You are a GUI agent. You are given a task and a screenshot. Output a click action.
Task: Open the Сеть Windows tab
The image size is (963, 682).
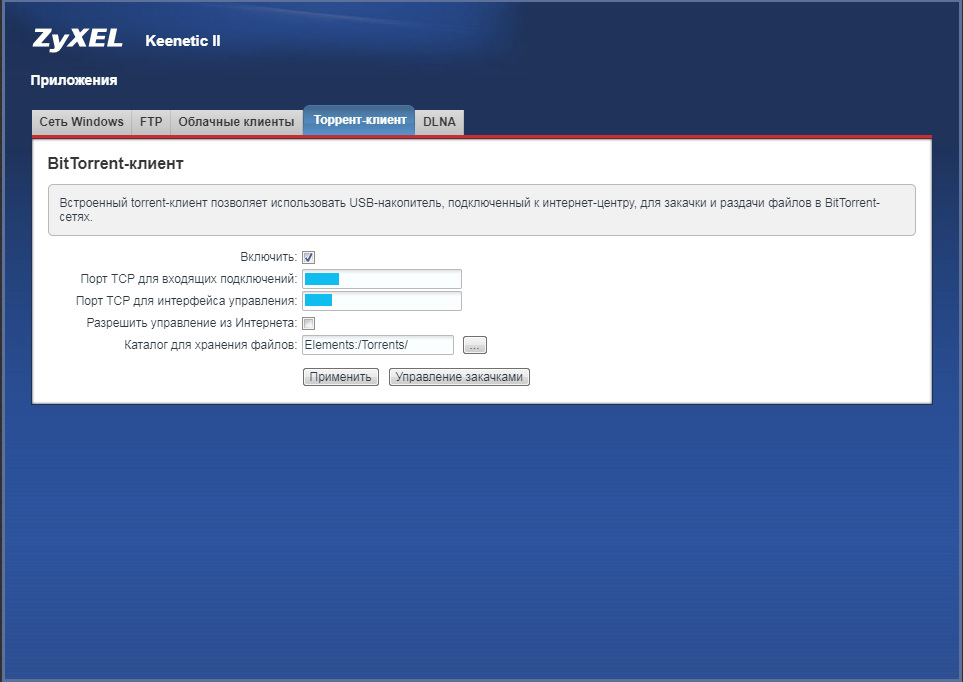[82, 122]
